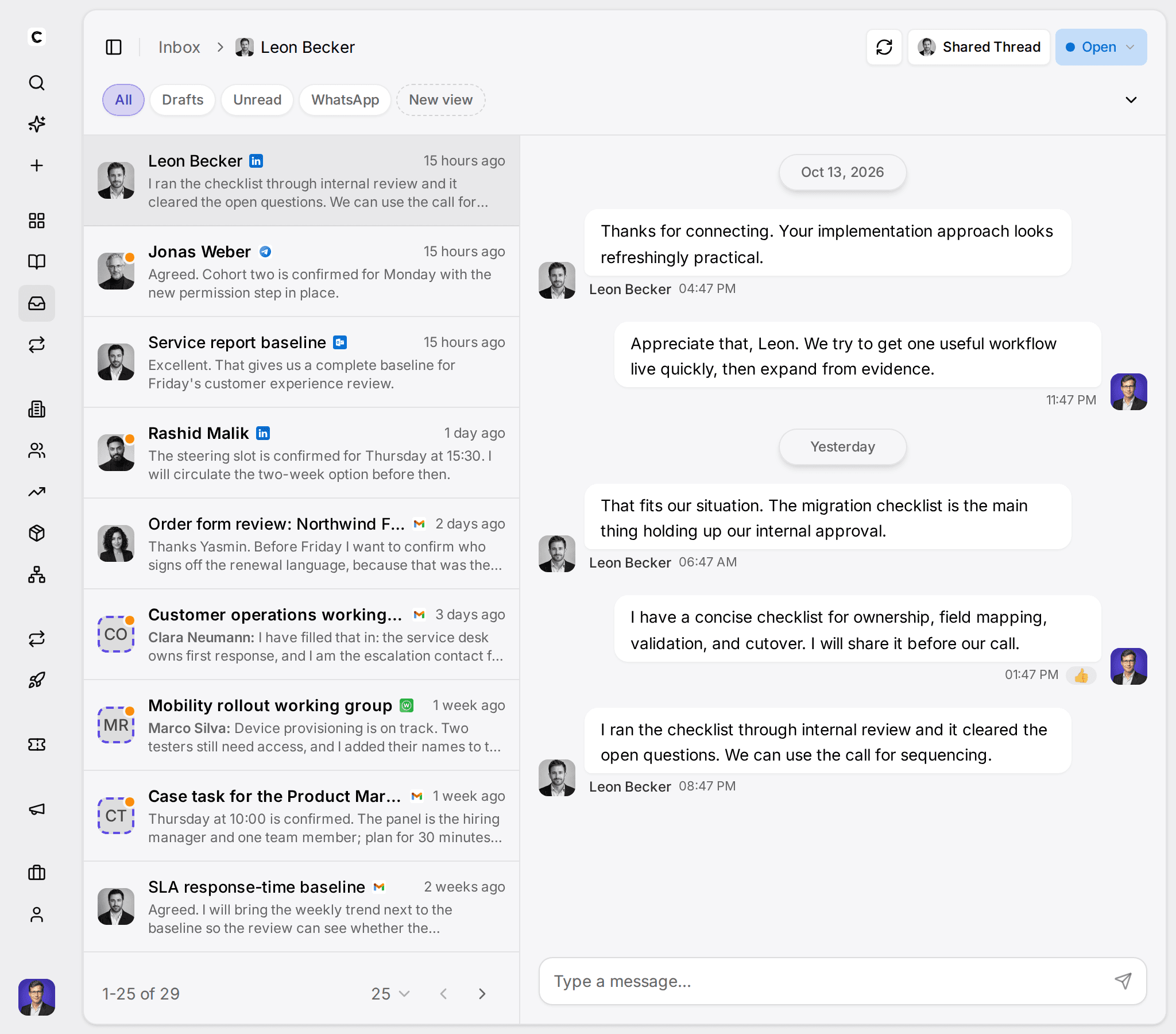
Task: Open the briefcase icon in sidebar
Action: [37, 873]
